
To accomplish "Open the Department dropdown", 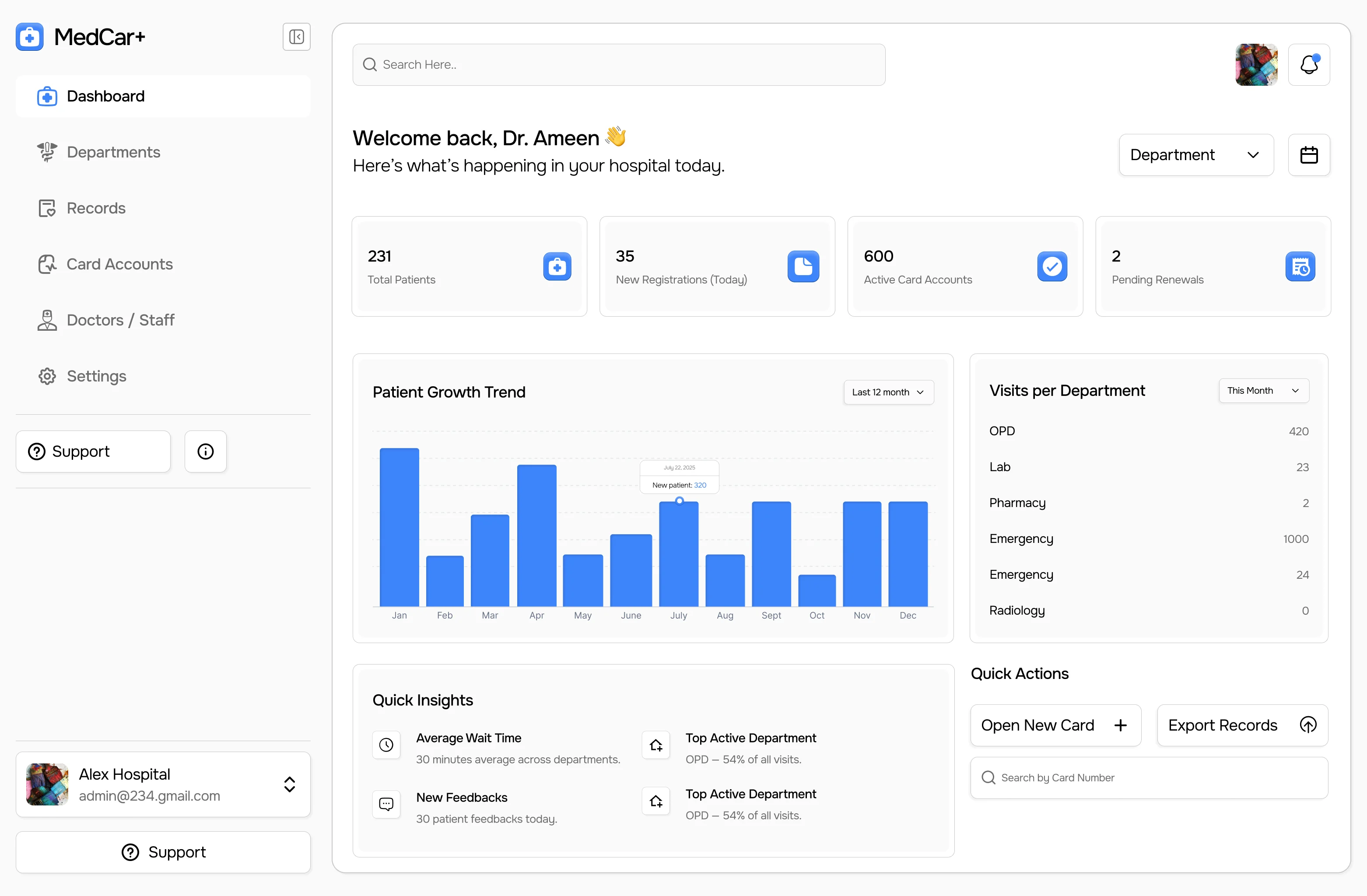I will tap(1196, 155).
